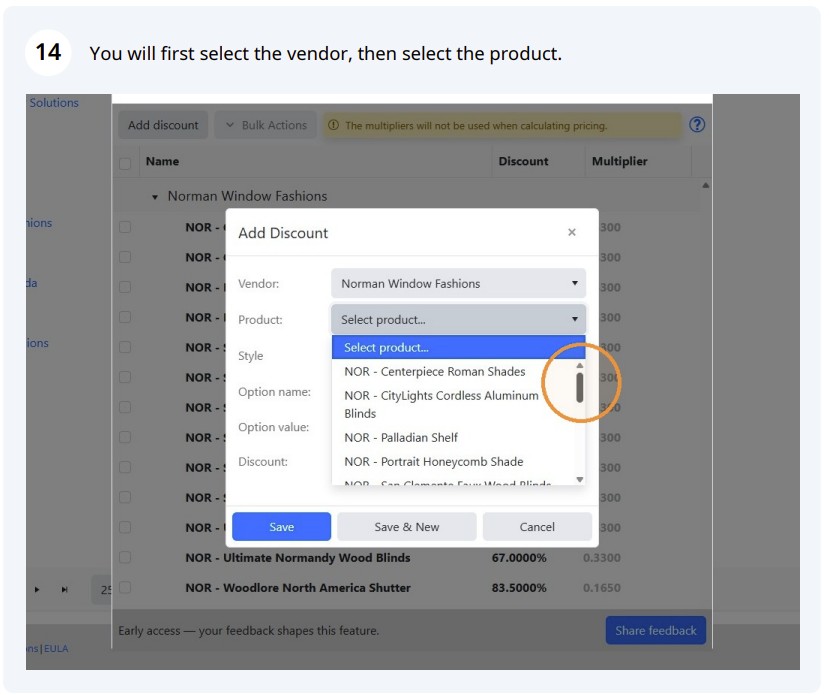Check the Woodlore North America Shutter row checkbox

point(125,588)
